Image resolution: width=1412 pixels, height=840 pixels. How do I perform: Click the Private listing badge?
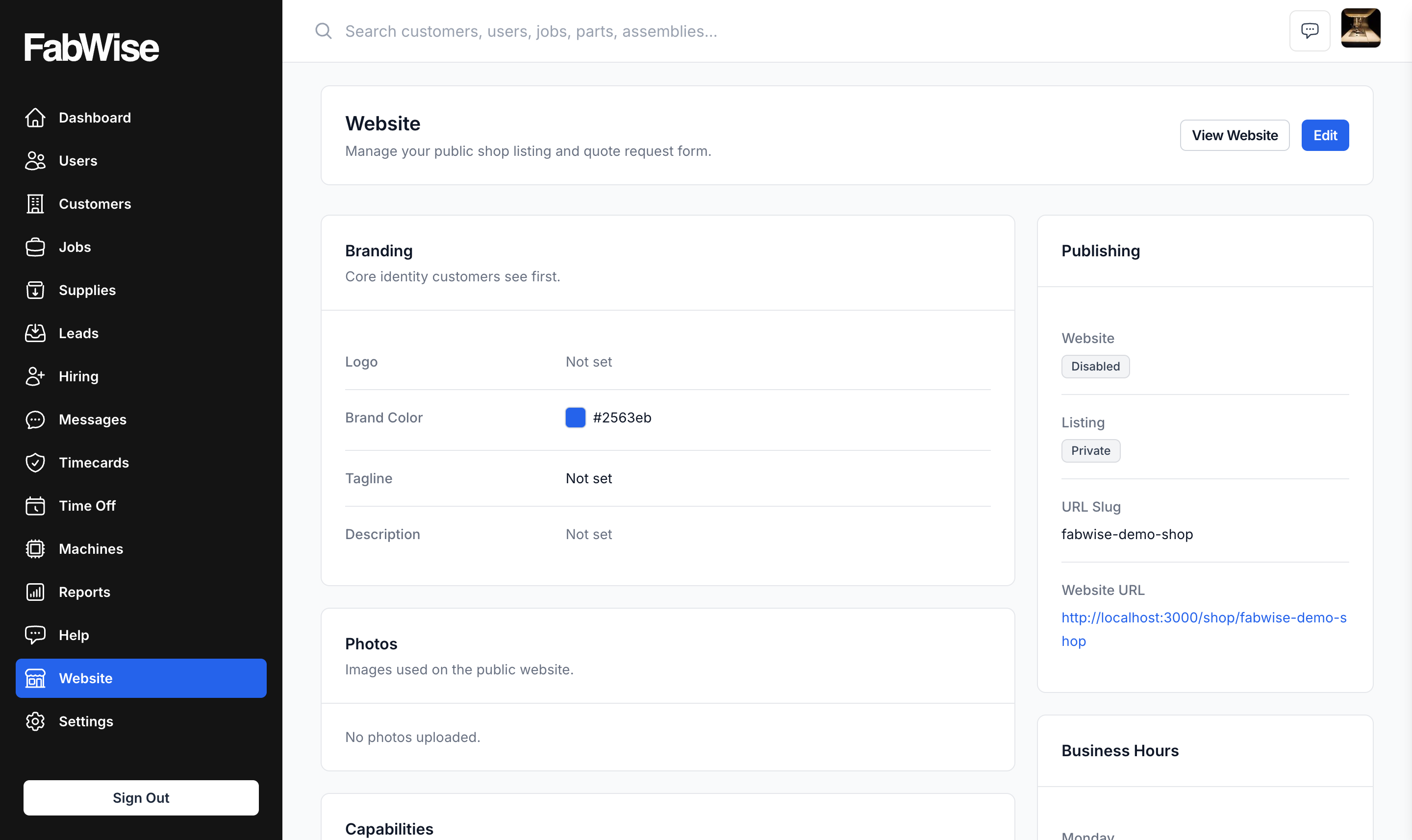coord(1090,450)
